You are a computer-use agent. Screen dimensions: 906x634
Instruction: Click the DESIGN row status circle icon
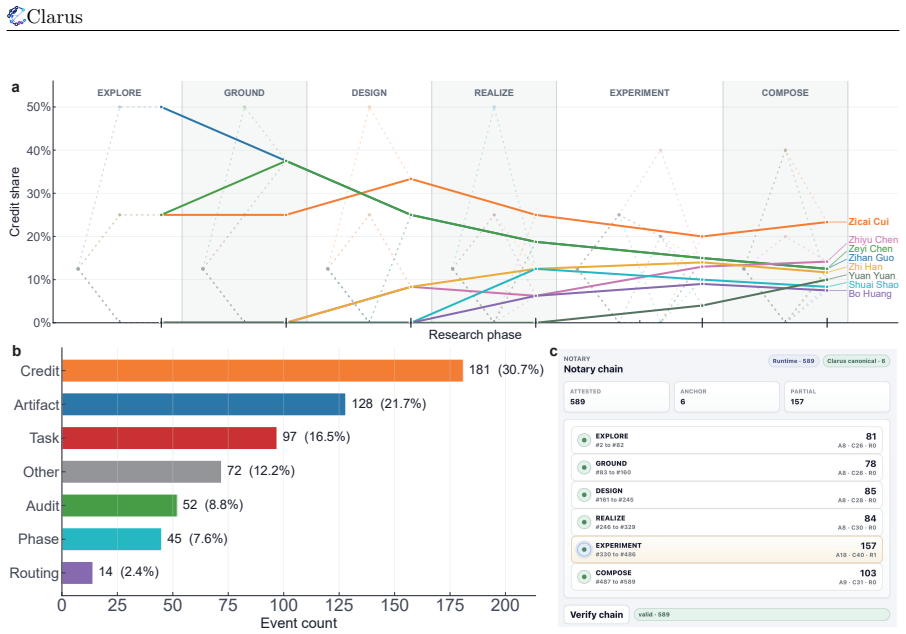[x=584, y=495]
